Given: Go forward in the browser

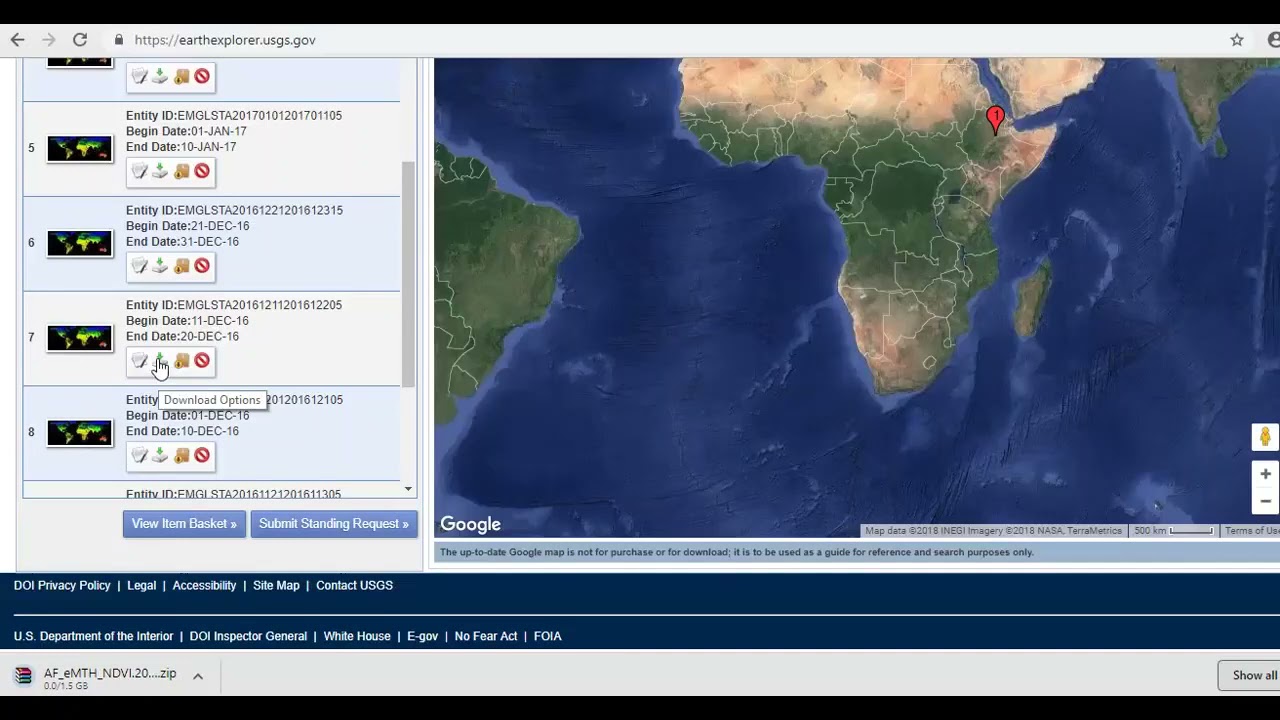Looking at the screenshot, I should pos(48,40).
